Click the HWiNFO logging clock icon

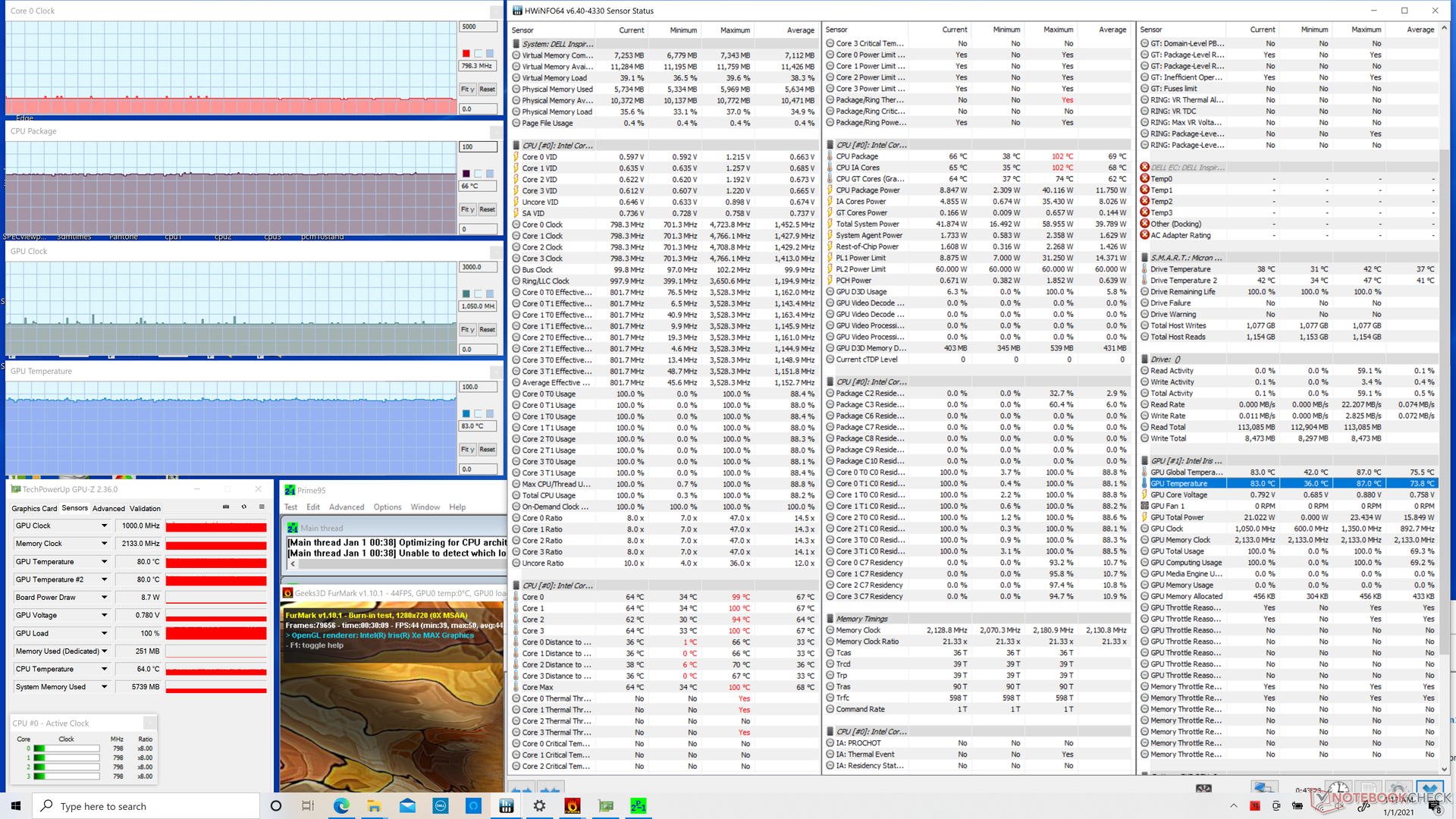(1338, 788)
